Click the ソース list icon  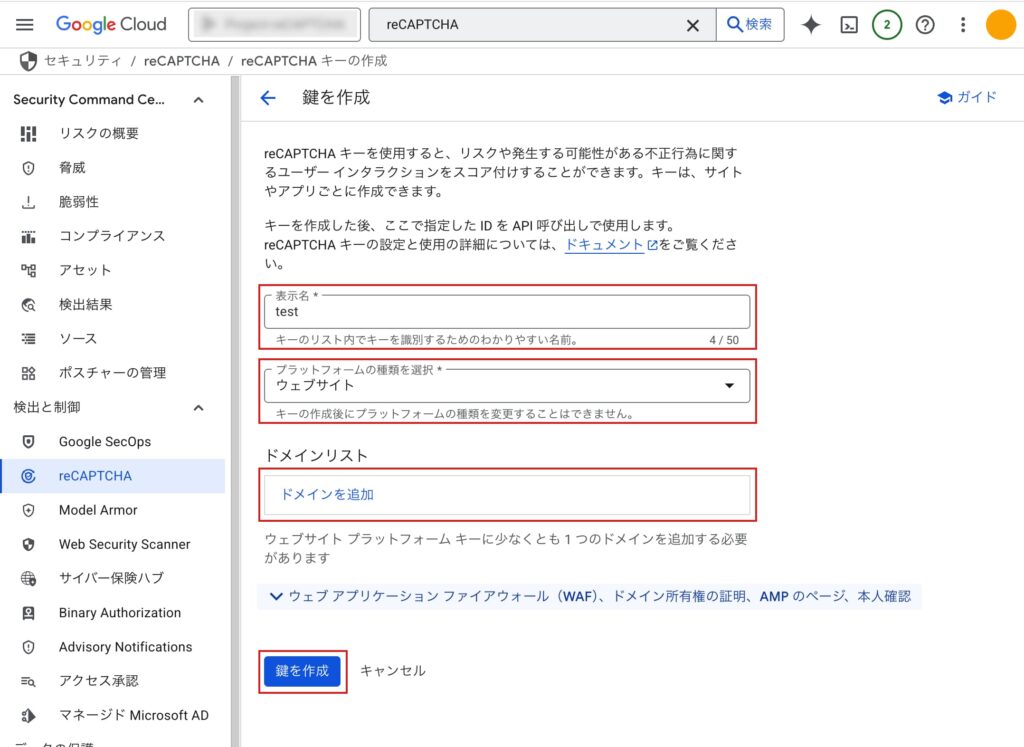28,339
